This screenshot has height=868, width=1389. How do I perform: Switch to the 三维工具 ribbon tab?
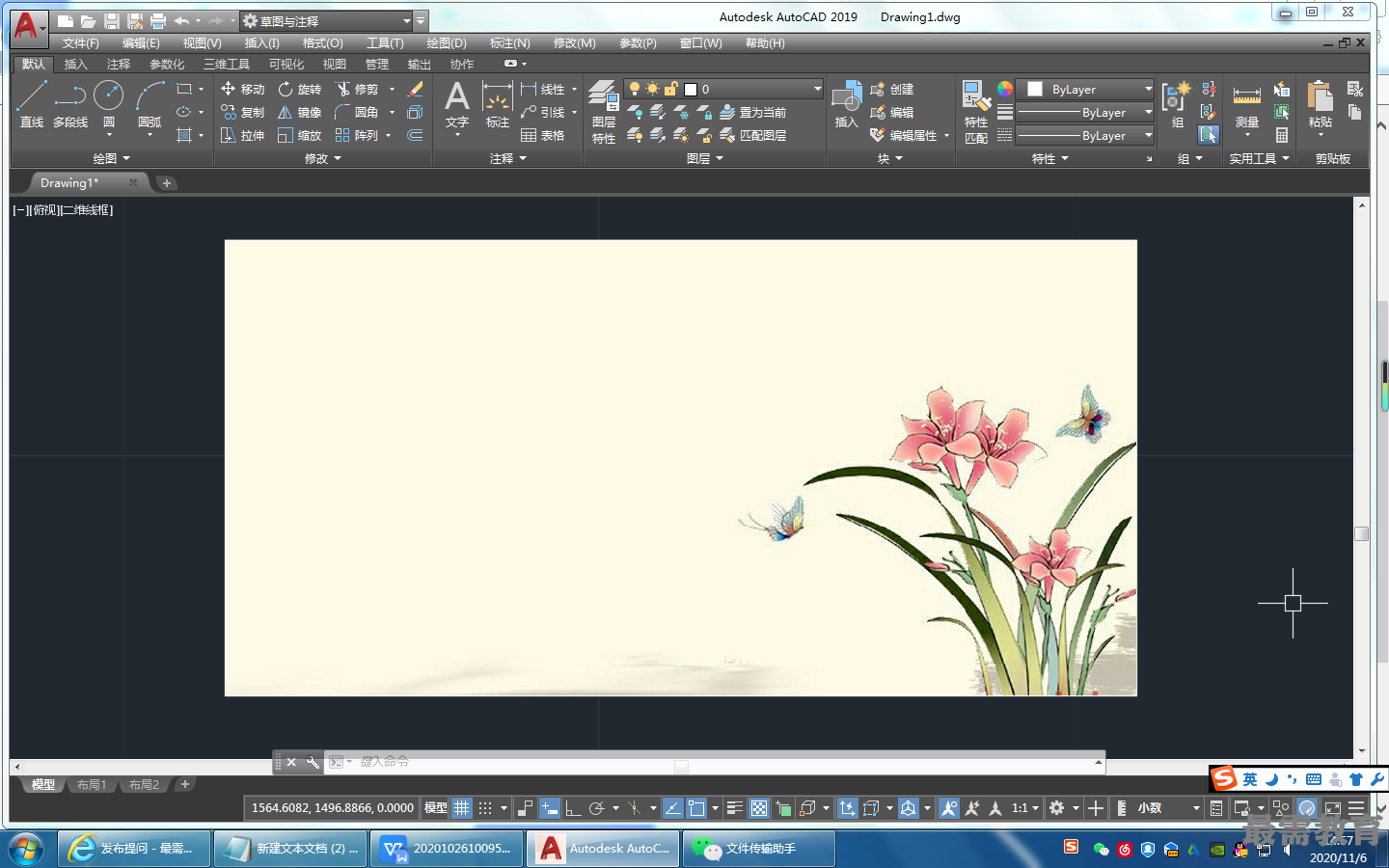tap(227, 65)
